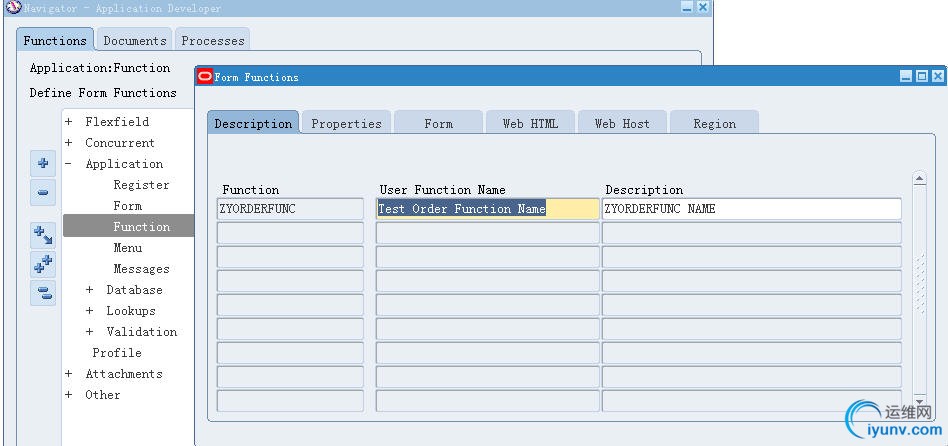Close the Navigator window
The height and width of the screenshot is (446, 948).
tap(703, 7)
